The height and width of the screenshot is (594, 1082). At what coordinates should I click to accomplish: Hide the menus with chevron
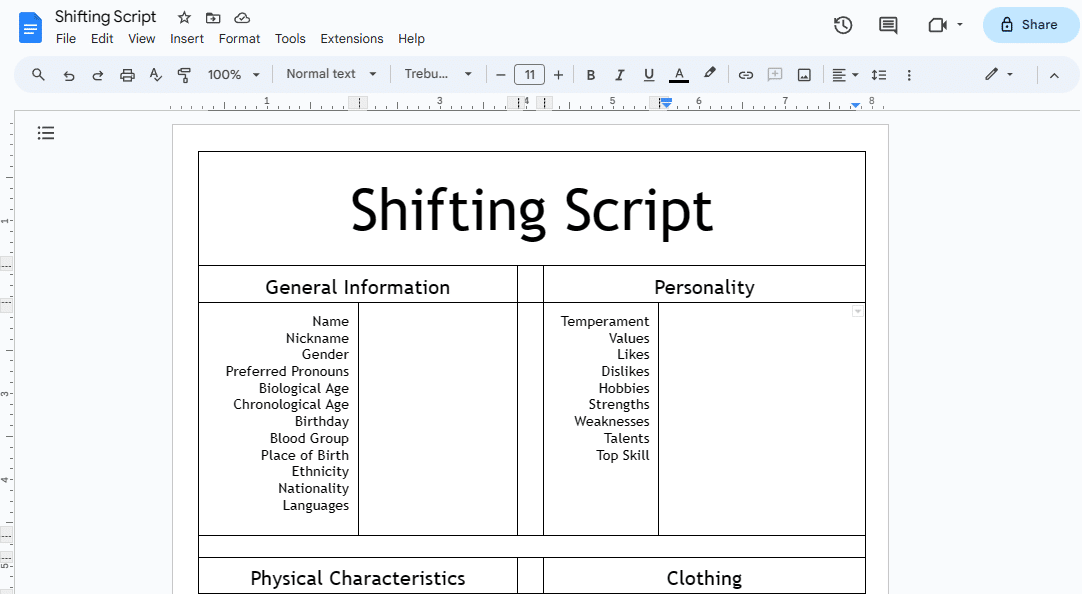pos(1054,75)
